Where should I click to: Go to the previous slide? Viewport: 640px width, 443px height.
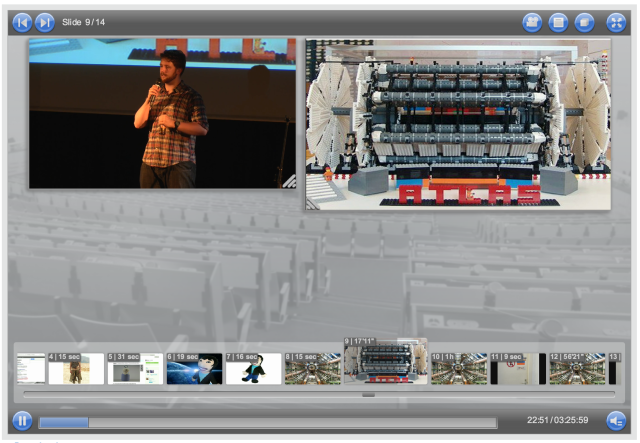[x=22, y=22]
